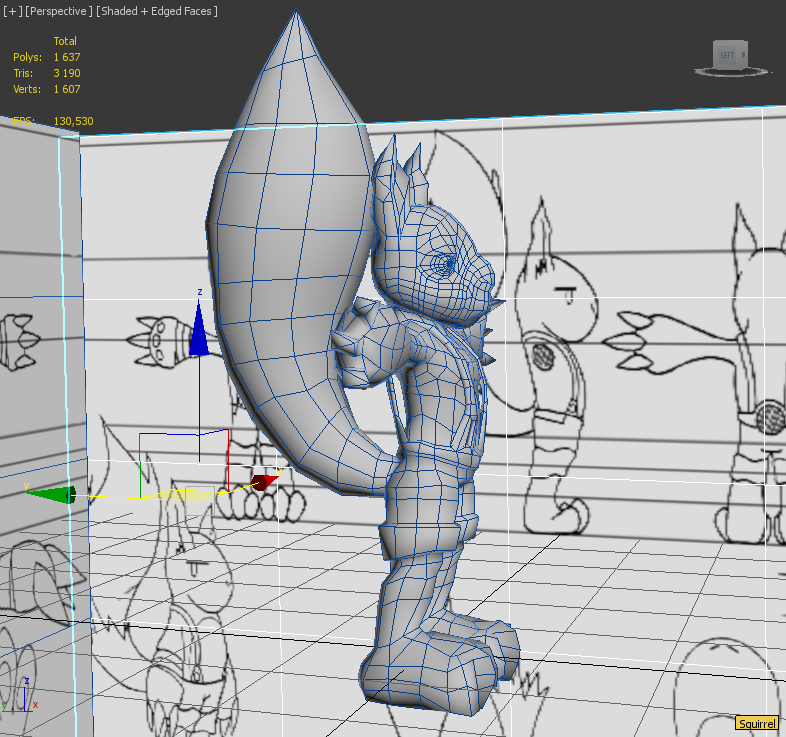Click the yellow XY plane gizmo handle
The image size is (786, 737).
coord(184,494)
